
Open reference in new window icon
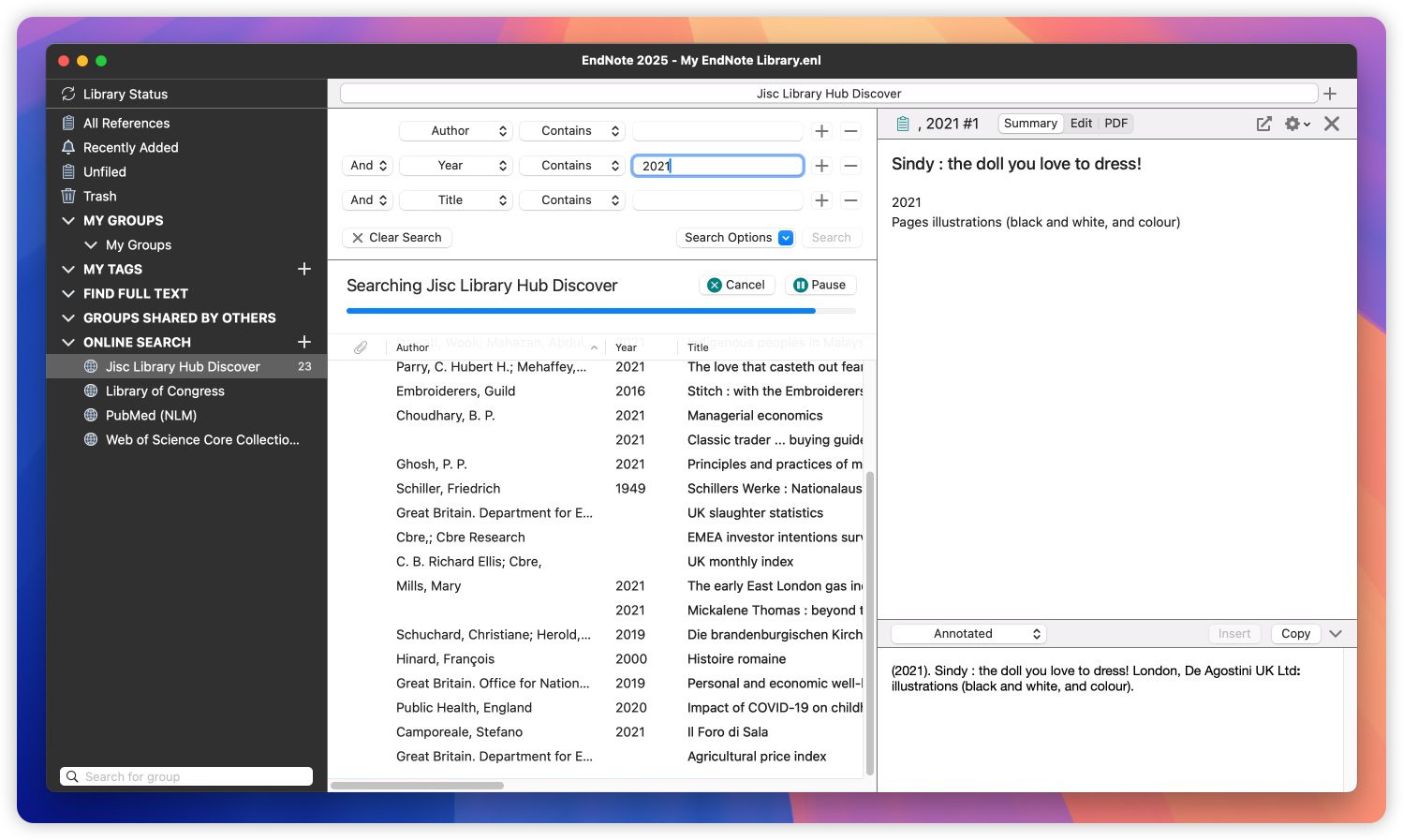click(x=1263, y=124)
